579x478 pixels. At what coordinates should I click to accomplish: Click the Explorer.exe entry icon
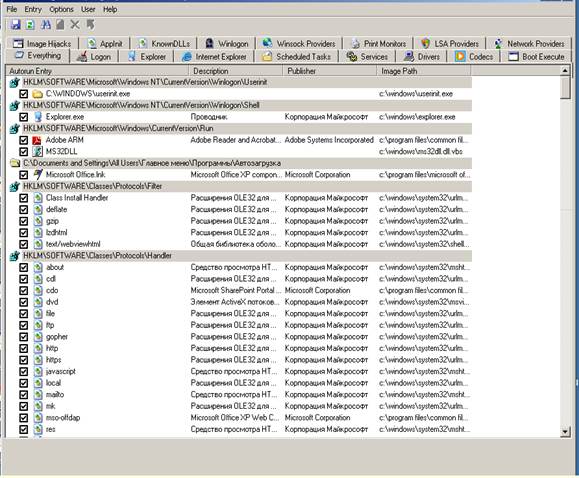(38, 117)
